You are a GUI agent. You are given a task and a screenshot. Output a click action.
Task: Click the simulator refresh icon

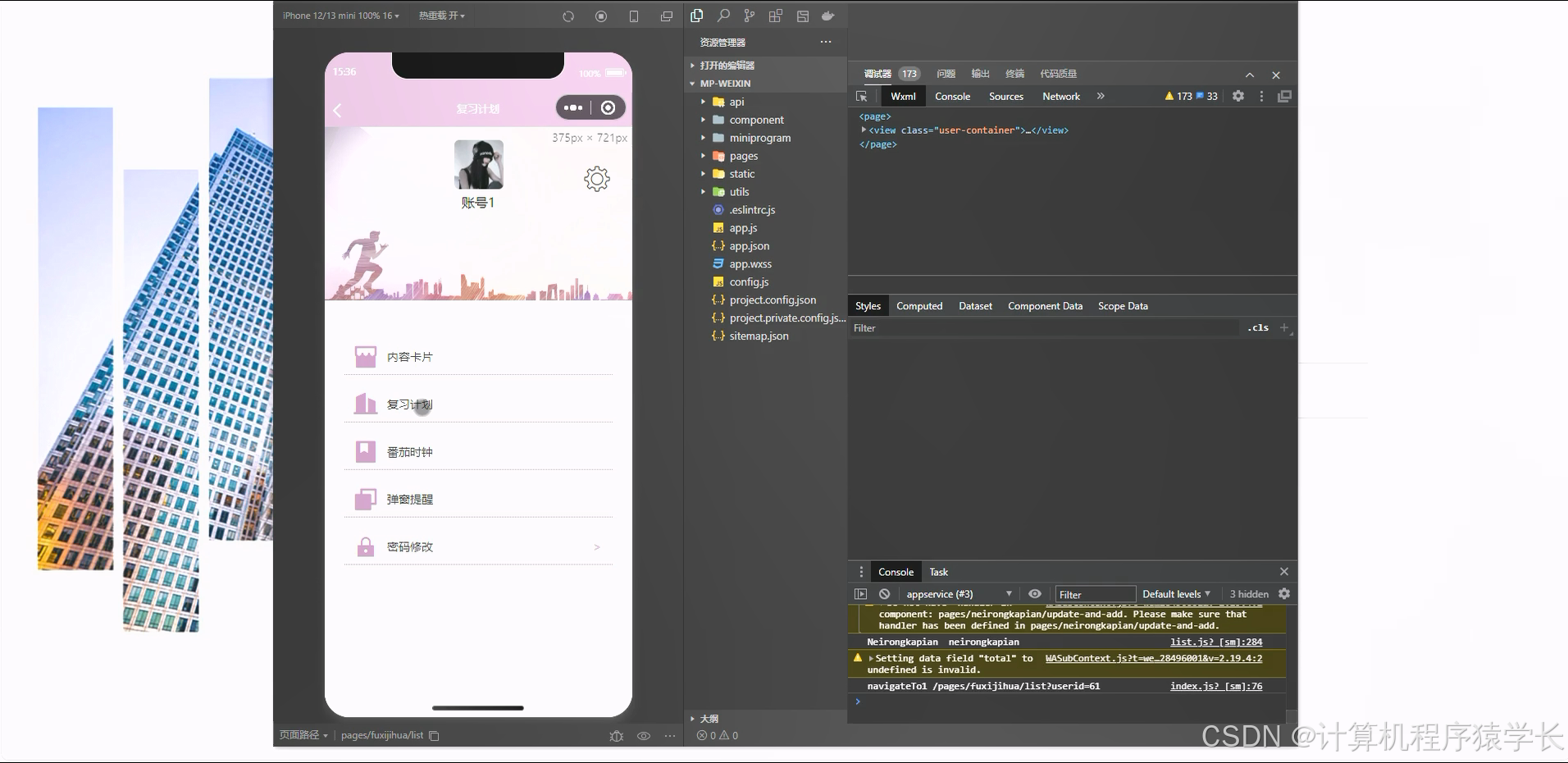(568, 16)
